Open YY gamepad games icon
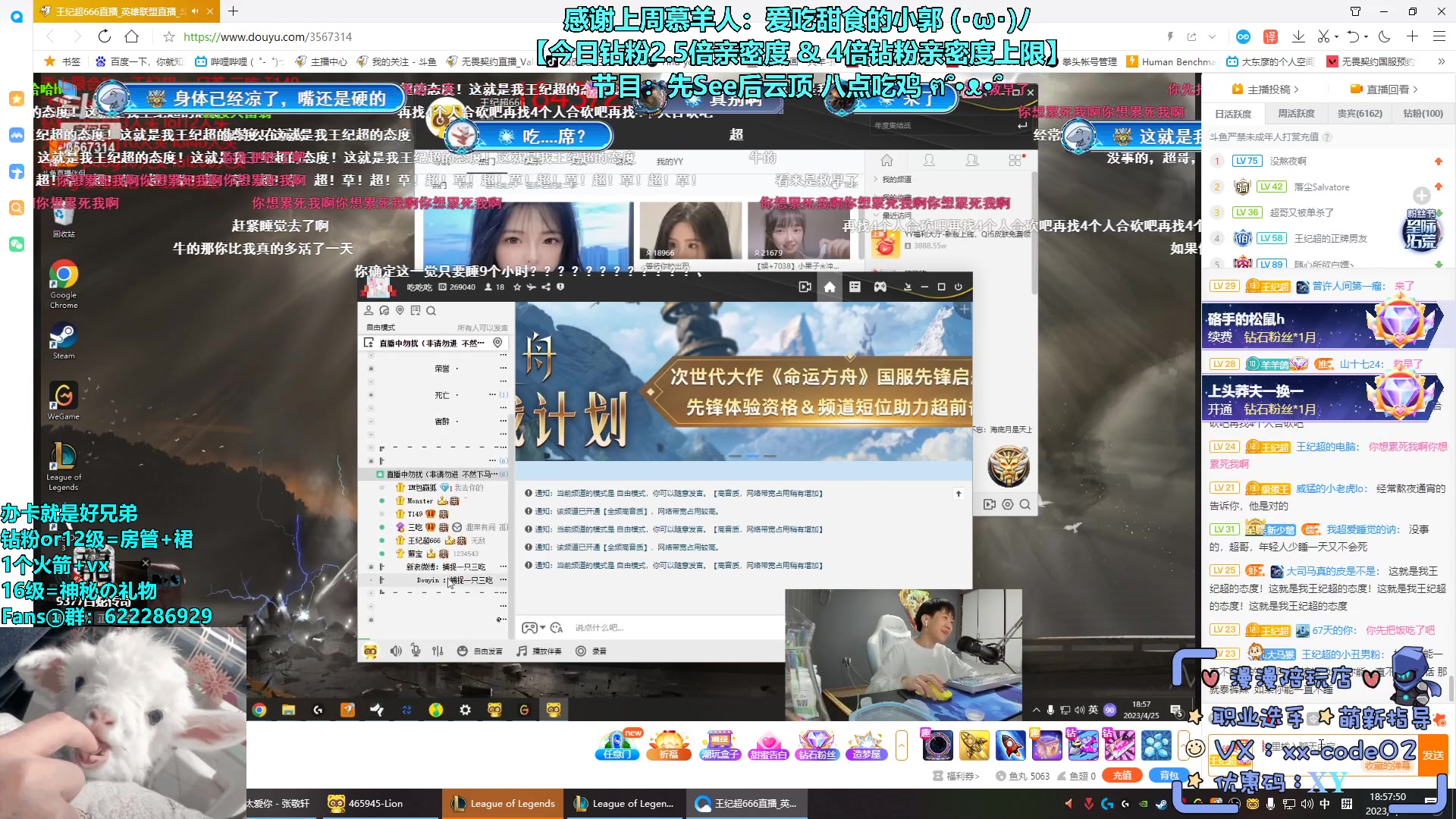Viewport: 1456px width, 819px height. [880, 287]
